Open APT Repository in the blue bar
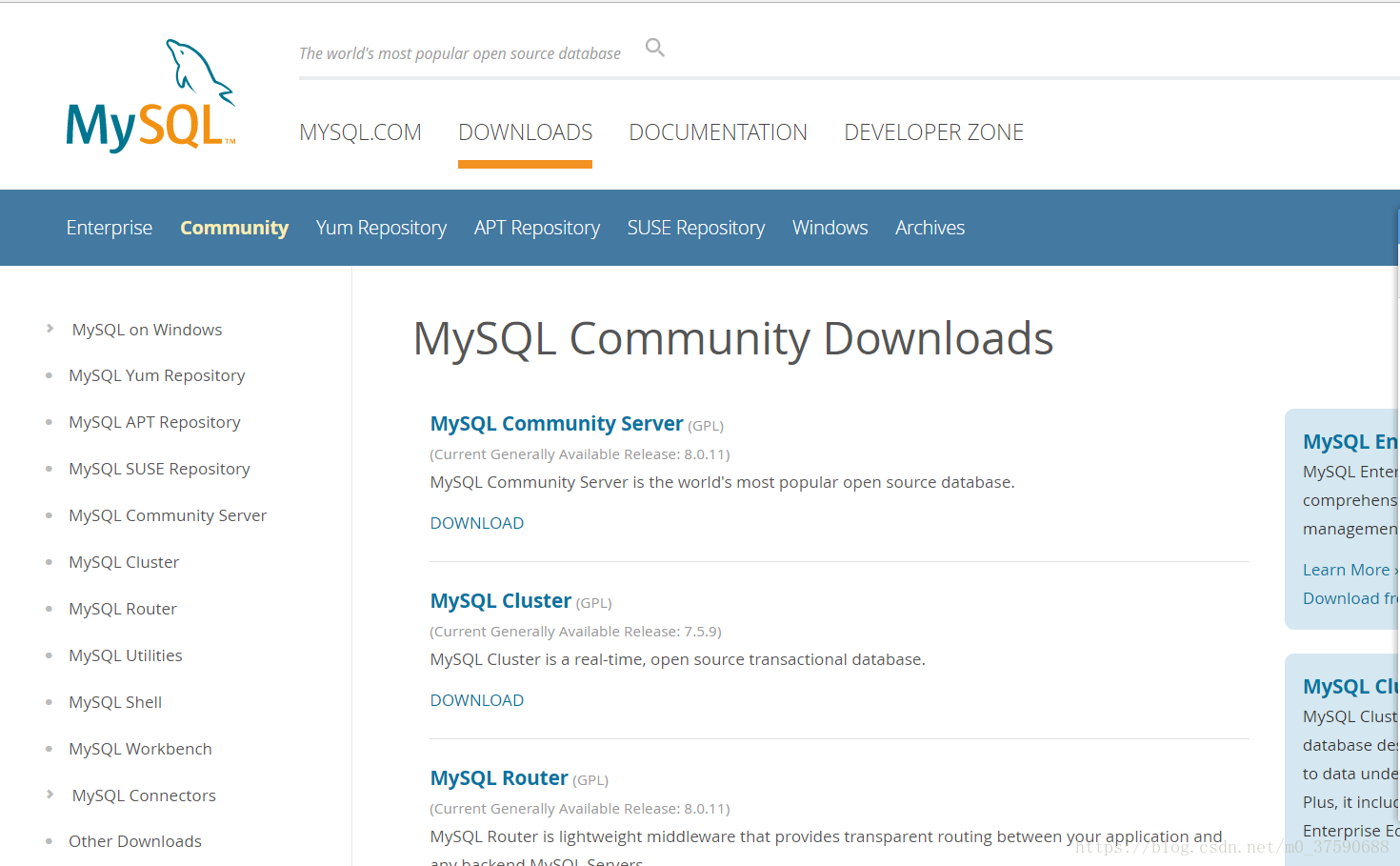1400x866 pixels. point(537,228)
